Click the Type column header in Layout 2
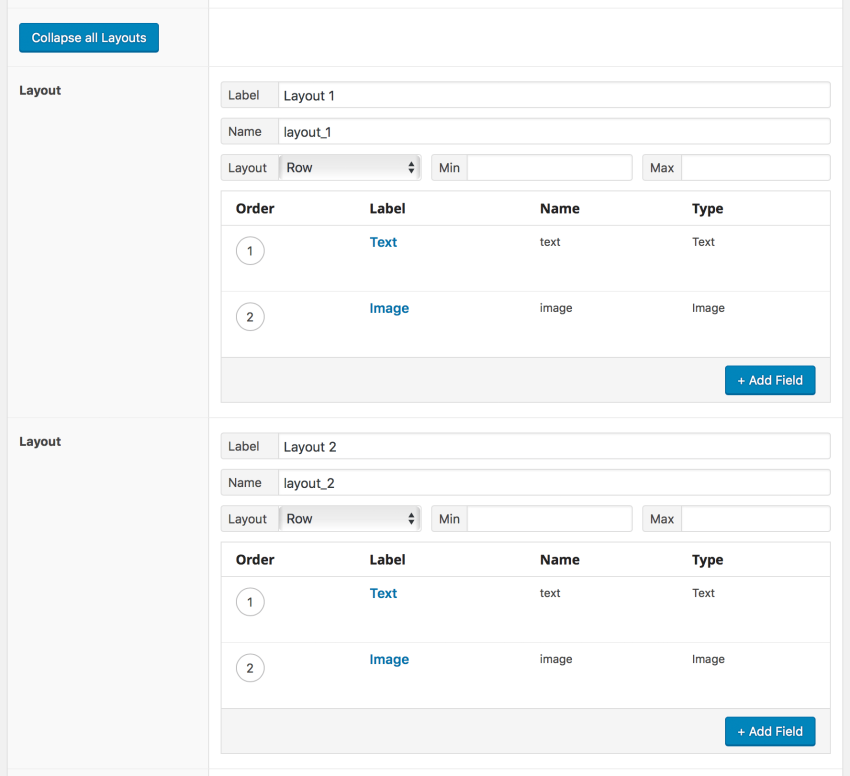850x776 pixels. 707,560
